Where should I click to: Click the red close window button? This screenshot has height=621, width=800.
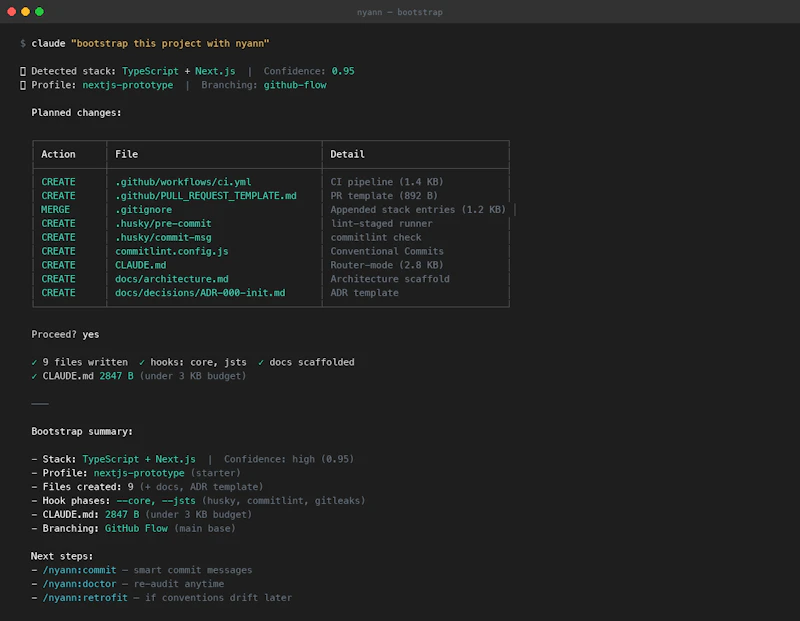click(x=12, y=12)
